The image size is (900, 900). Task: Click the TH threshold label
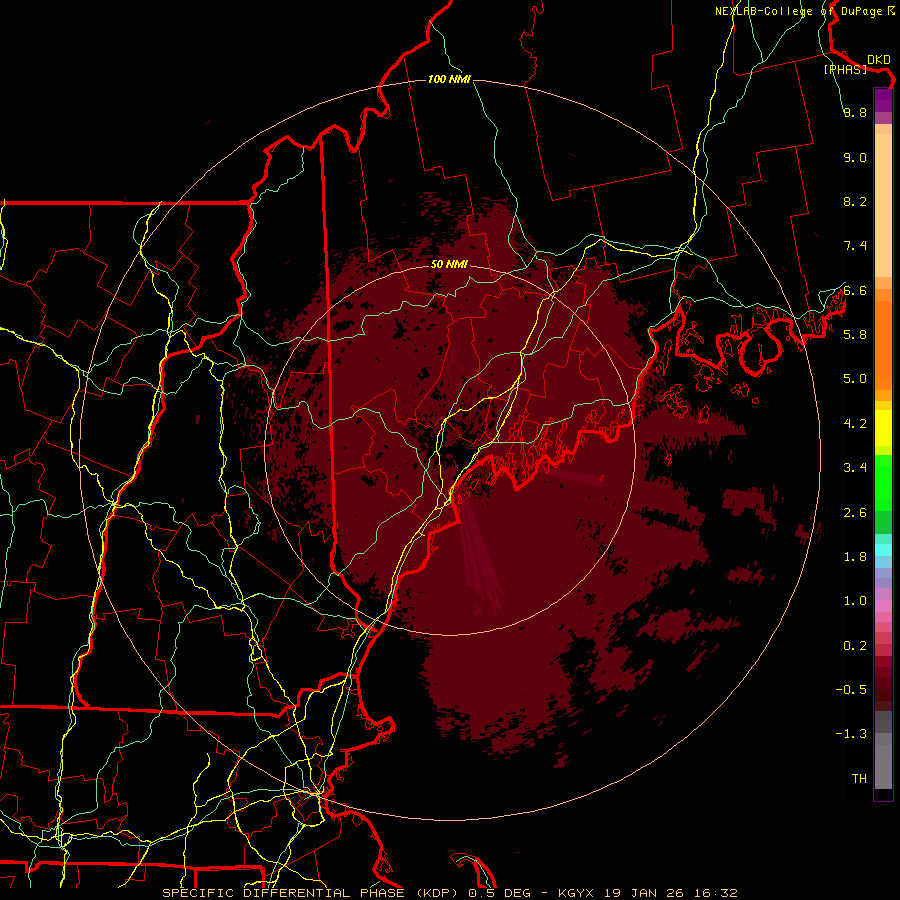click(859, 779)
